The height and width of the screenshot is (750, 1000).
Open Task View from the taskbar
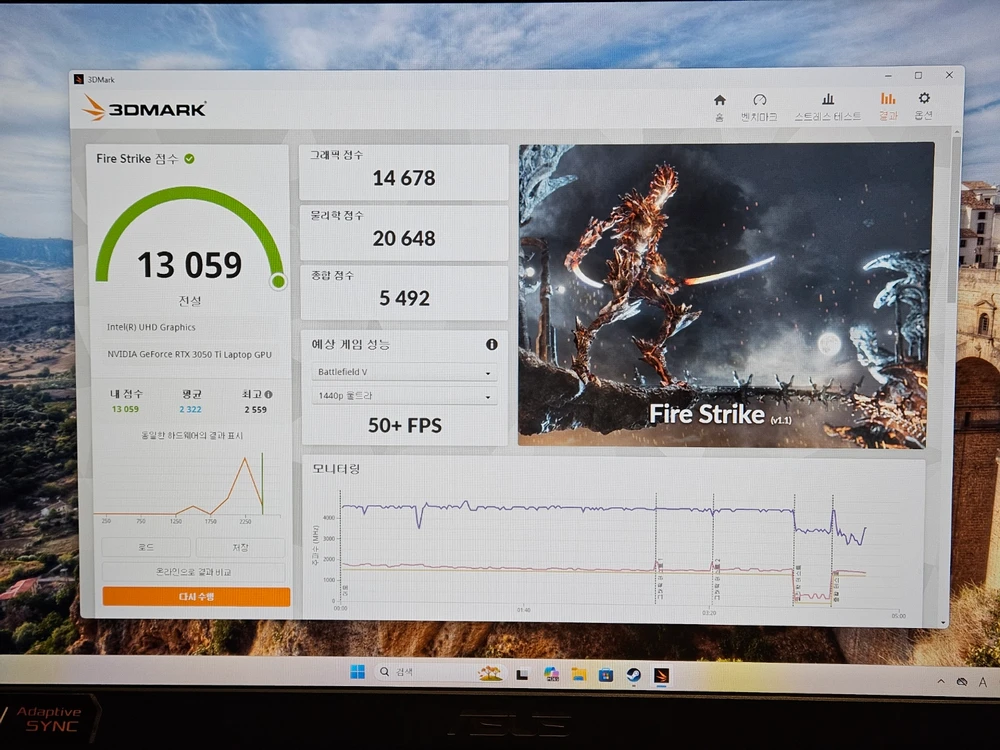(522, 674)
